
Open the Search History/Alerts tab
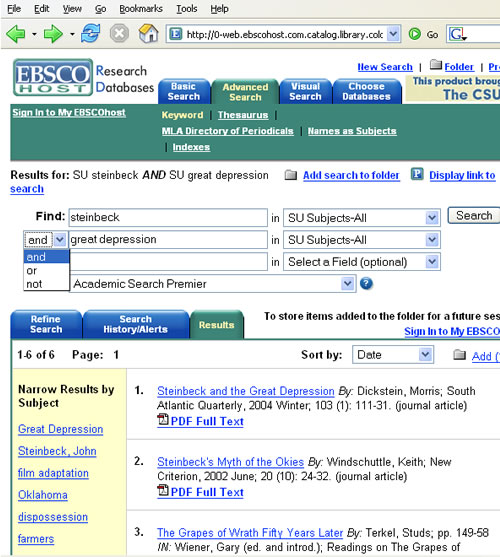click(x=136, y=324)
